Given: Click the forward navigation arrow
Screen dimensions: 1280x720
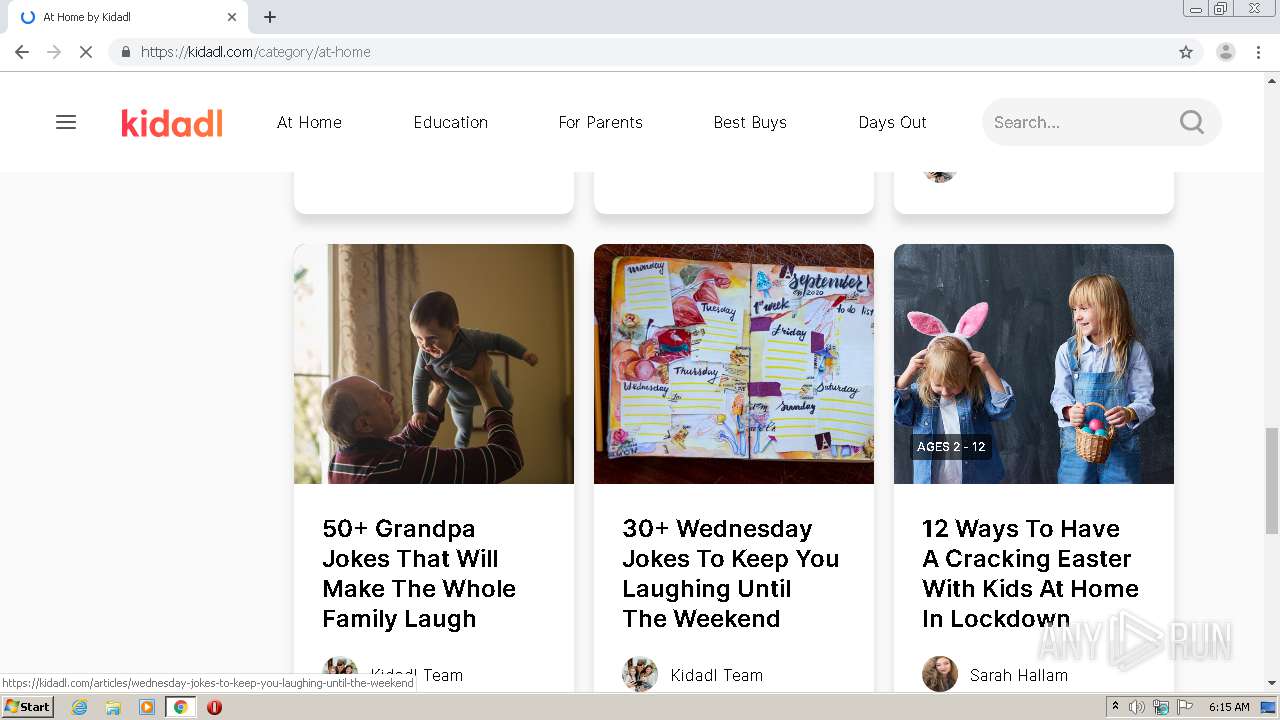Looking at the screenshot, I should pos(54,52).
